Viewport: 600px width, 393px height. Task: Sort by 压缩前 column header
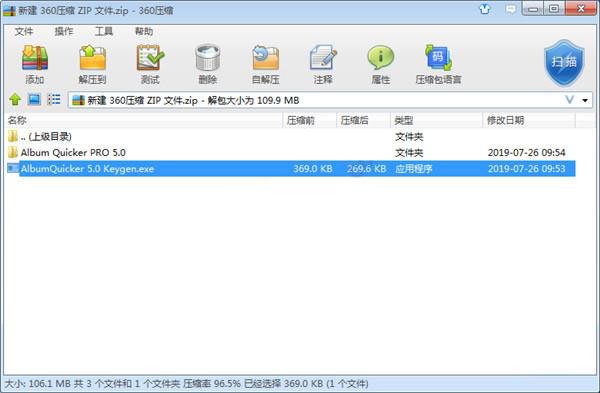click(x=310, y=120)
